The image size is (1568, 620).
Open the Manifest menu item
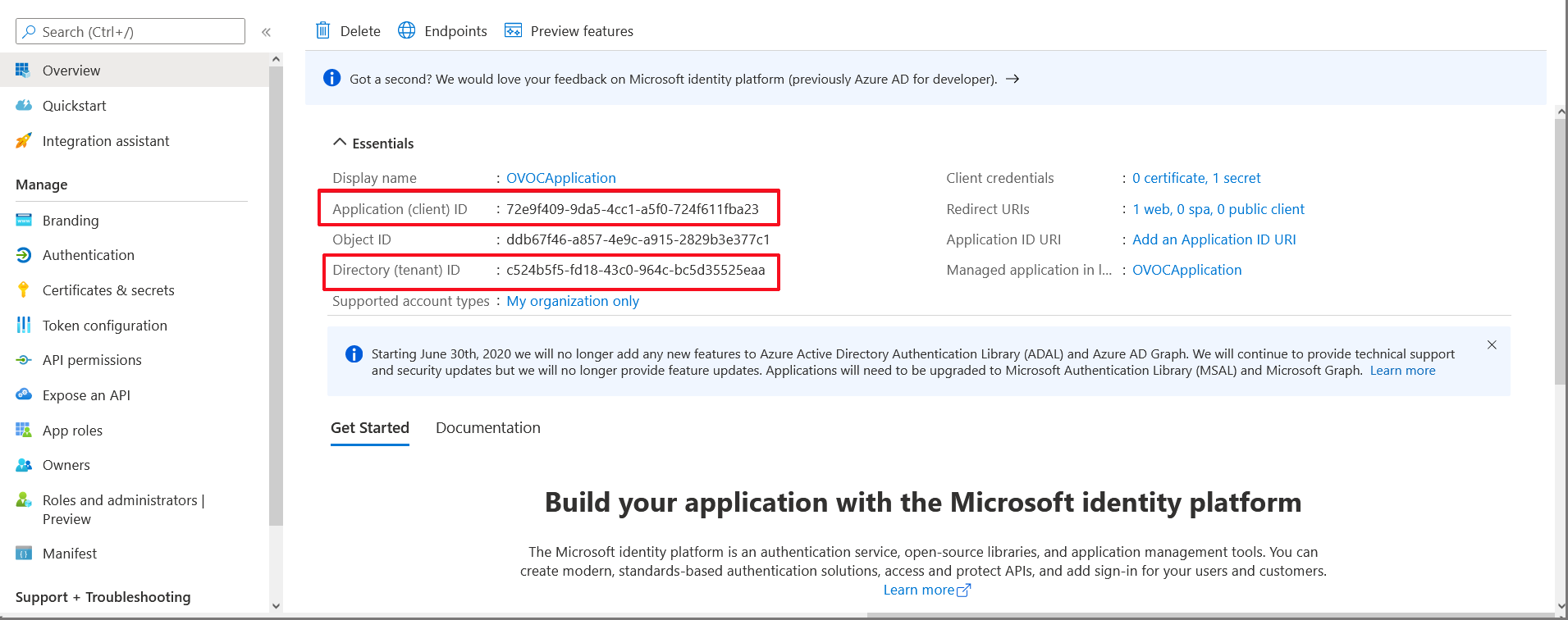(x=70, y=554)
